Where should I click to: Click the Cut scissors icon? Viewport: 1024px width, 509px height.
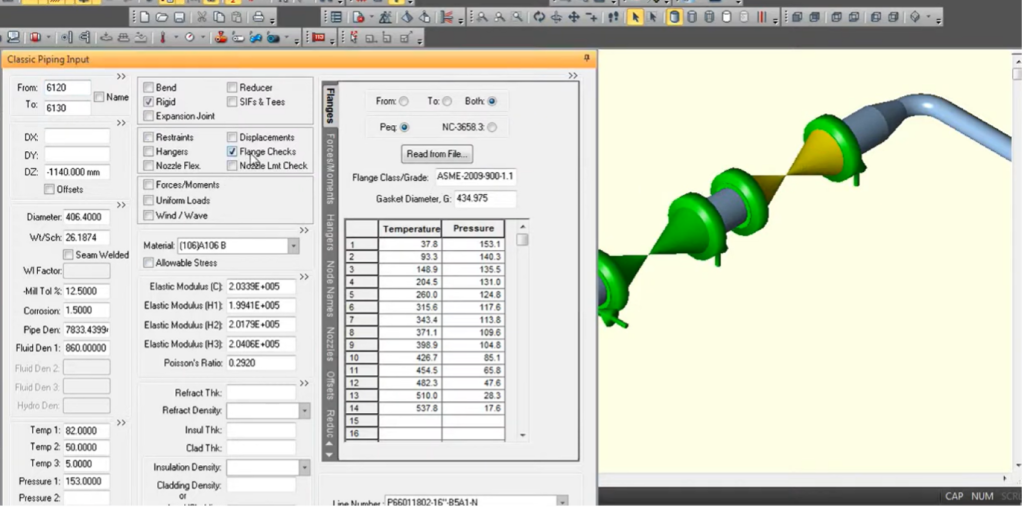coord(201,17)
